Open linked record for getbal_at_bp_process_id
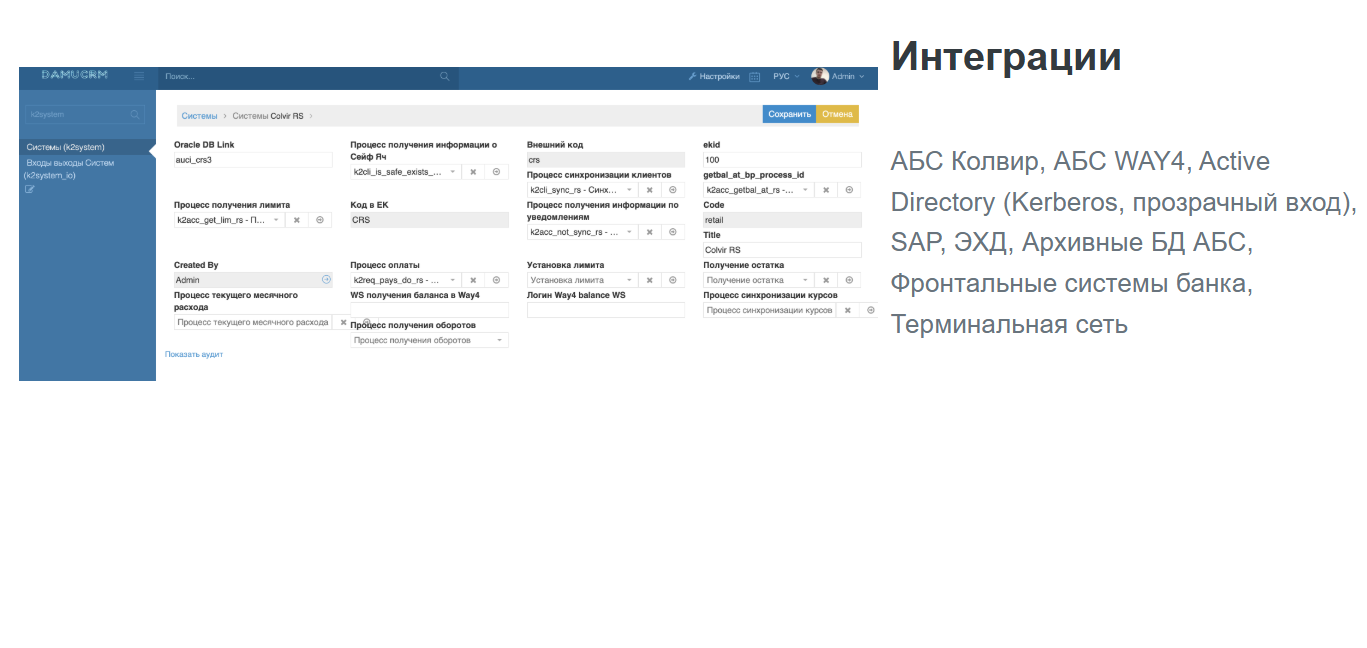 coord(849,190)
